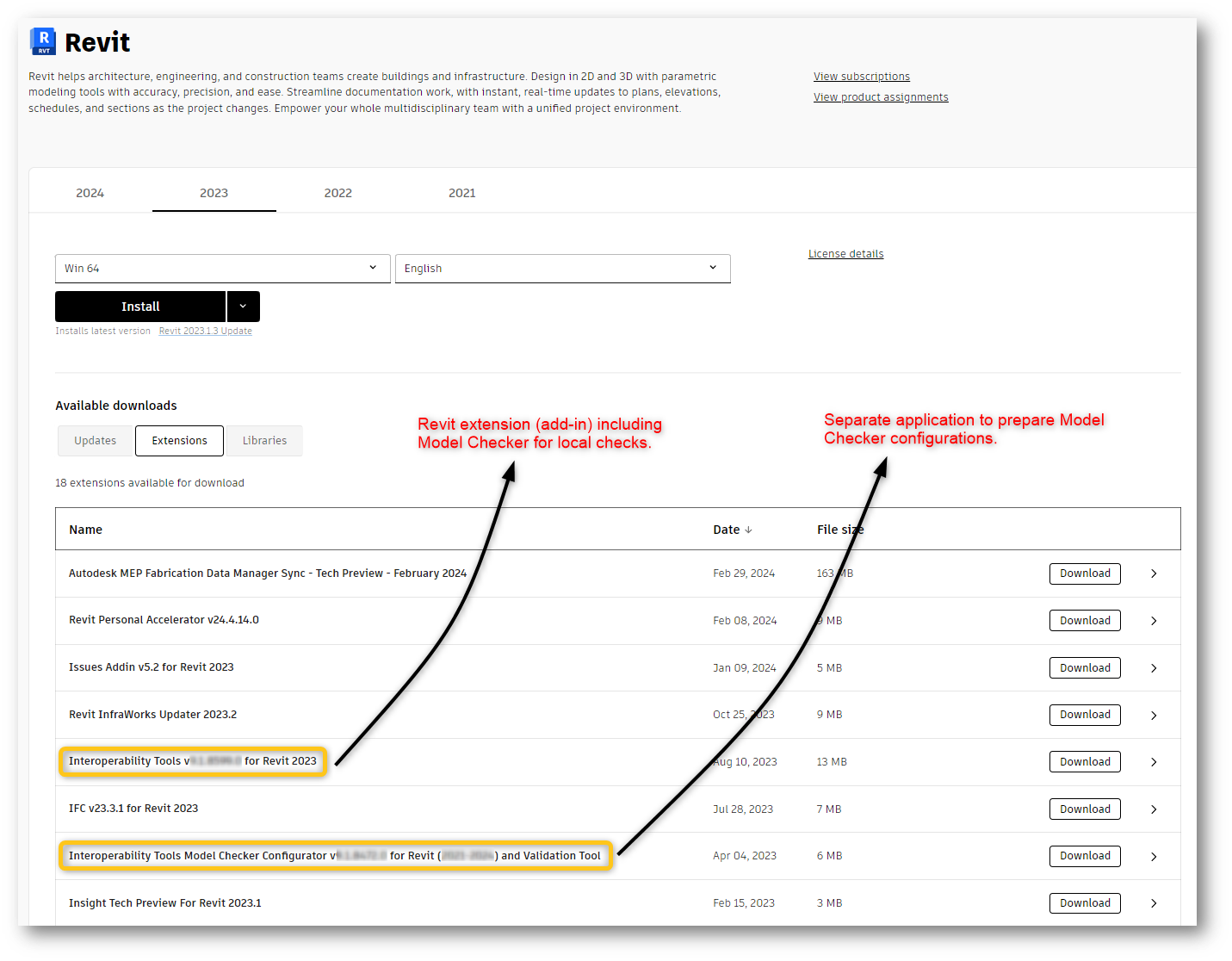1232x961 pixels.
Task: Click the Install button
Action: (139, 306)
